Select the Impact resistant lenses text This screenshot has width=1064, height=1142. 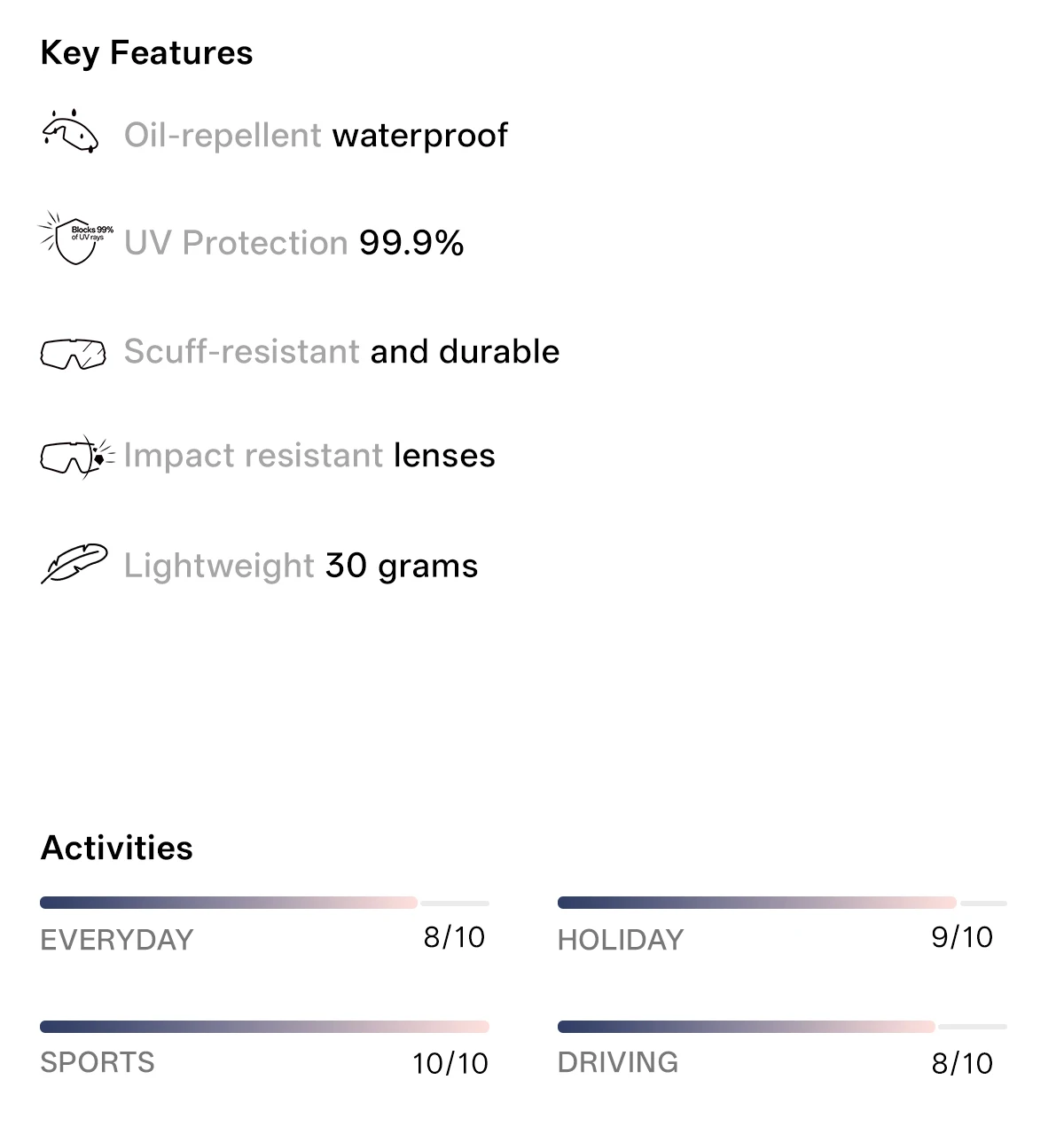[309, 456]
